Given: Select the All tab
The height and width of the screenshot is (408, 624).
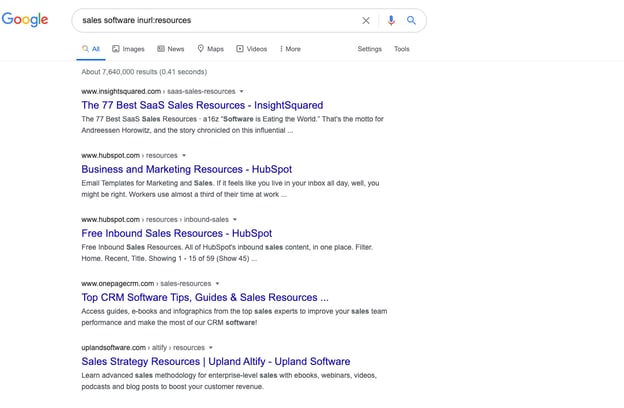Looking at the screenshot, I should point(91,49).
